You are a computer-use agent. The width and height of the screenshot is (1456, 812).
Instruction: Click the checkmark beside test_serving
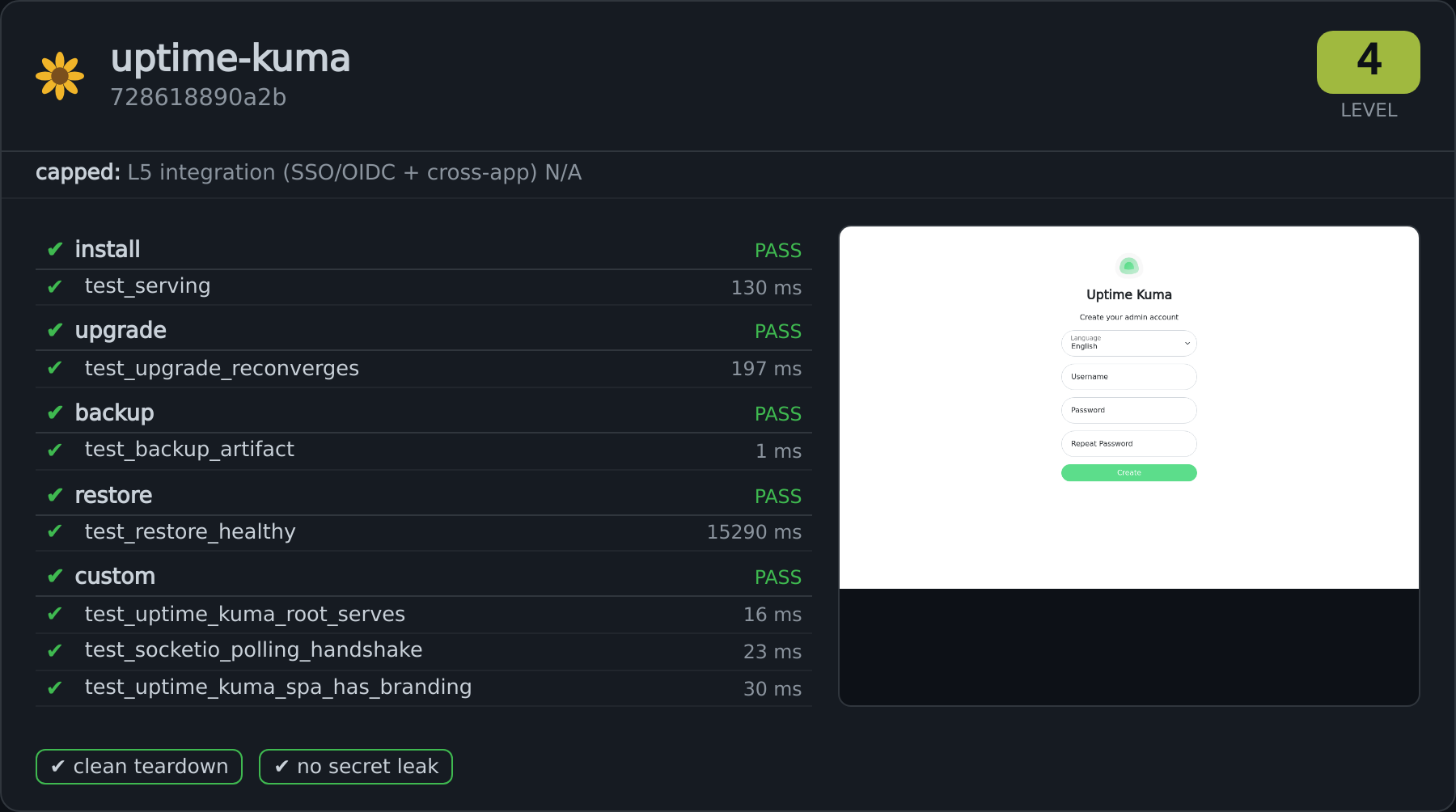[x=55, y=286]
